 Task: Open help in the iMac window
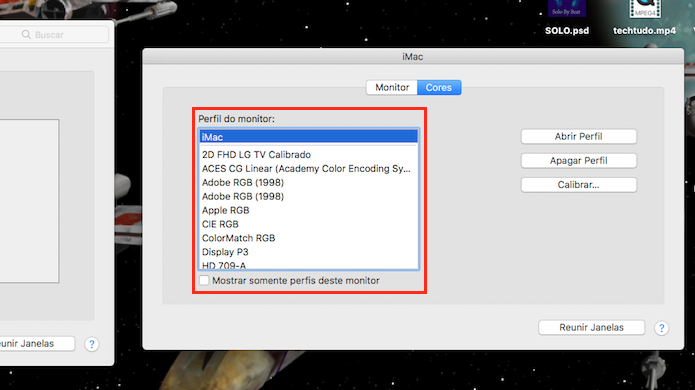(x=661, y=328)
